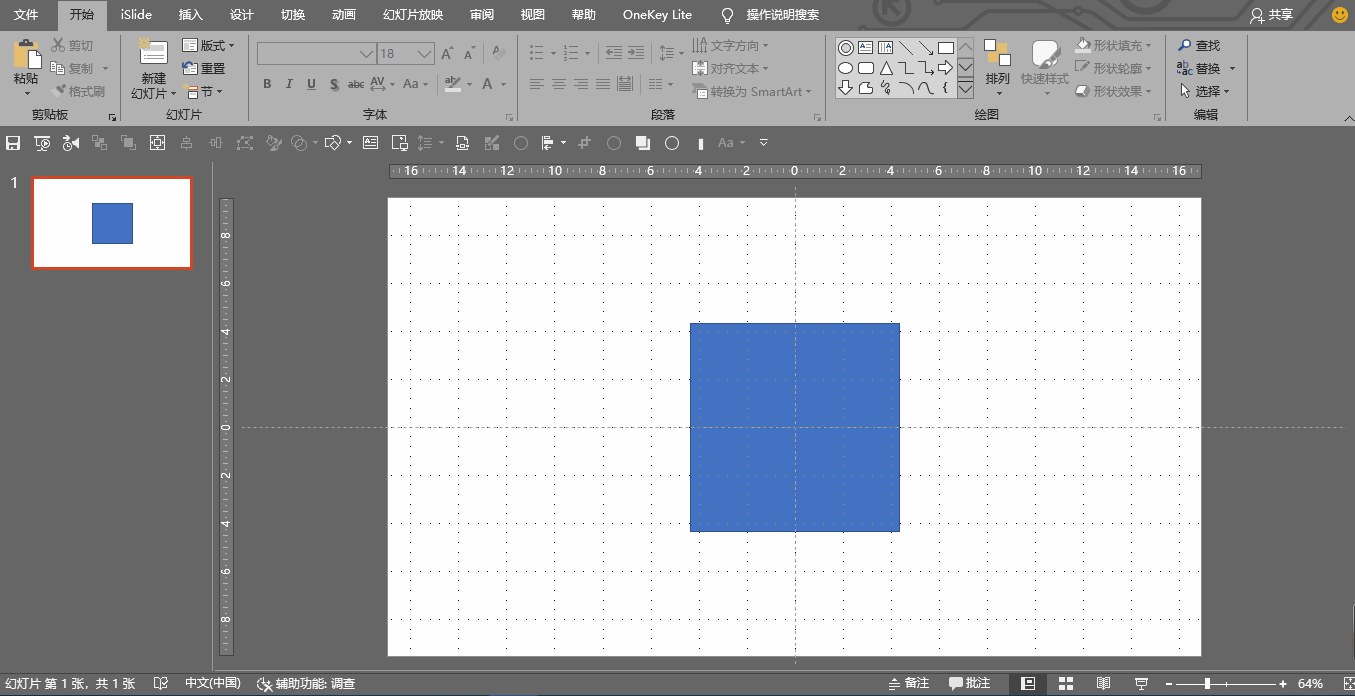Open the Insert (插入) ribbon tab
The image size is (1355, 696).
[x=190, y=15]
